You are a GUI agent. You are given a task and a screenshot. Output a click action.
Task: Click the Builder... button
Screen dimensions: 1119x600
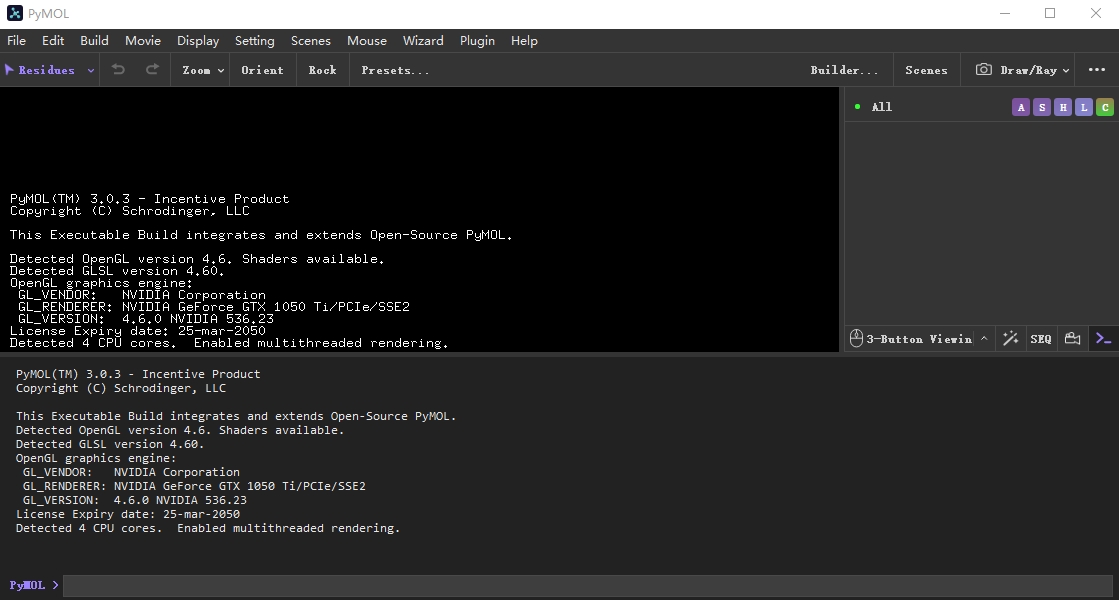pos(844,70)
